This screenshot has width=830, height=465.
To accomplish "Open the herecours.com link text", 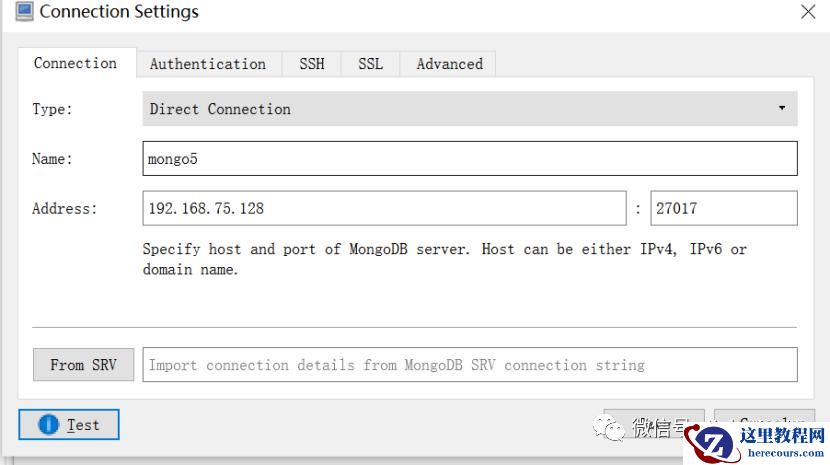I will (785, 452).
